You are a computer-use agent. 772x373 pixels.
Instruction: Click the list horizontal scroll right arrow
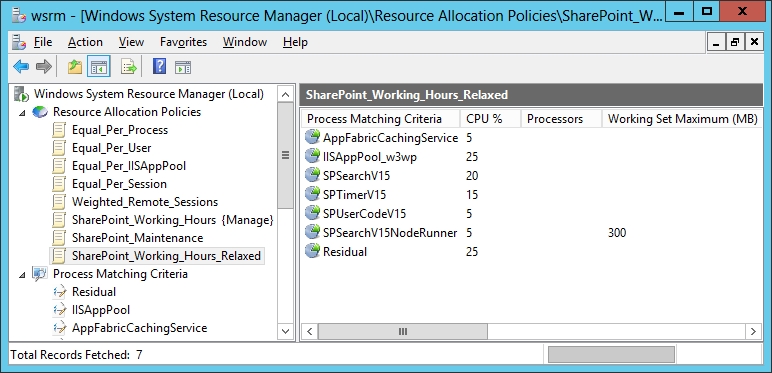[x=753, y=331]
